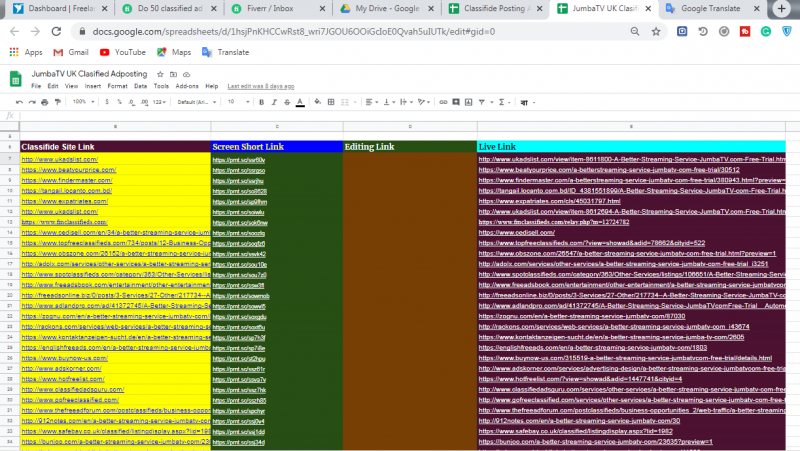Open the View menu
Image resolution: width=800 pixels, height=451 pixels.
coord(71,86)
